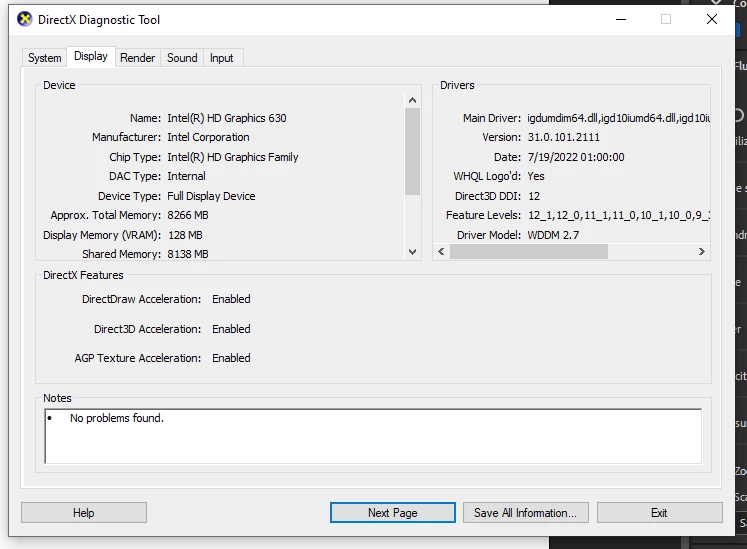Click the total memory value '8266 MB'
The width and height of the screenshot is (747, 549).
(188, 215)
